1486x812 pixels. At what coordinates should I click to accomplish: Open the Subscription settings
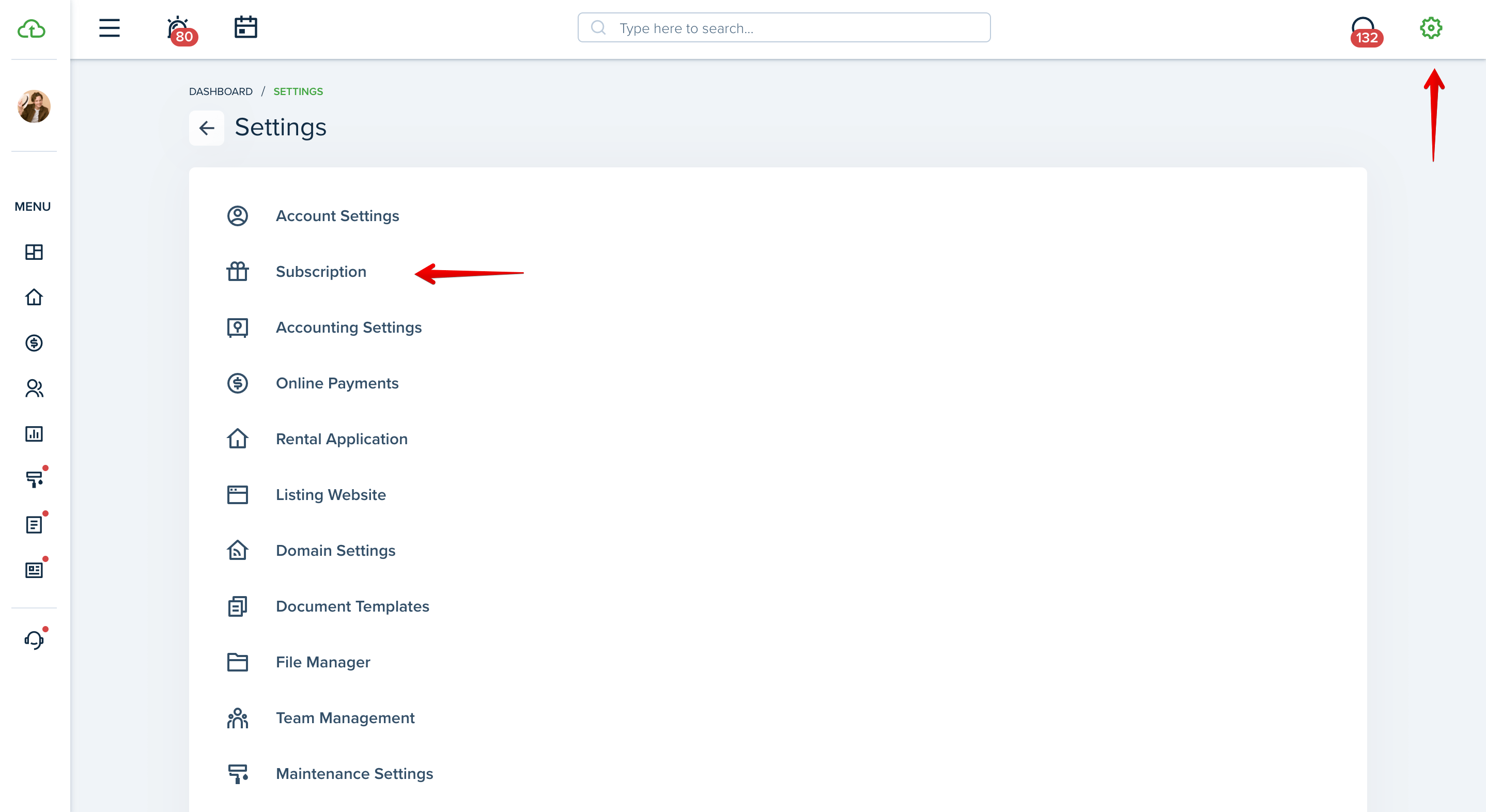coord(321,272)
